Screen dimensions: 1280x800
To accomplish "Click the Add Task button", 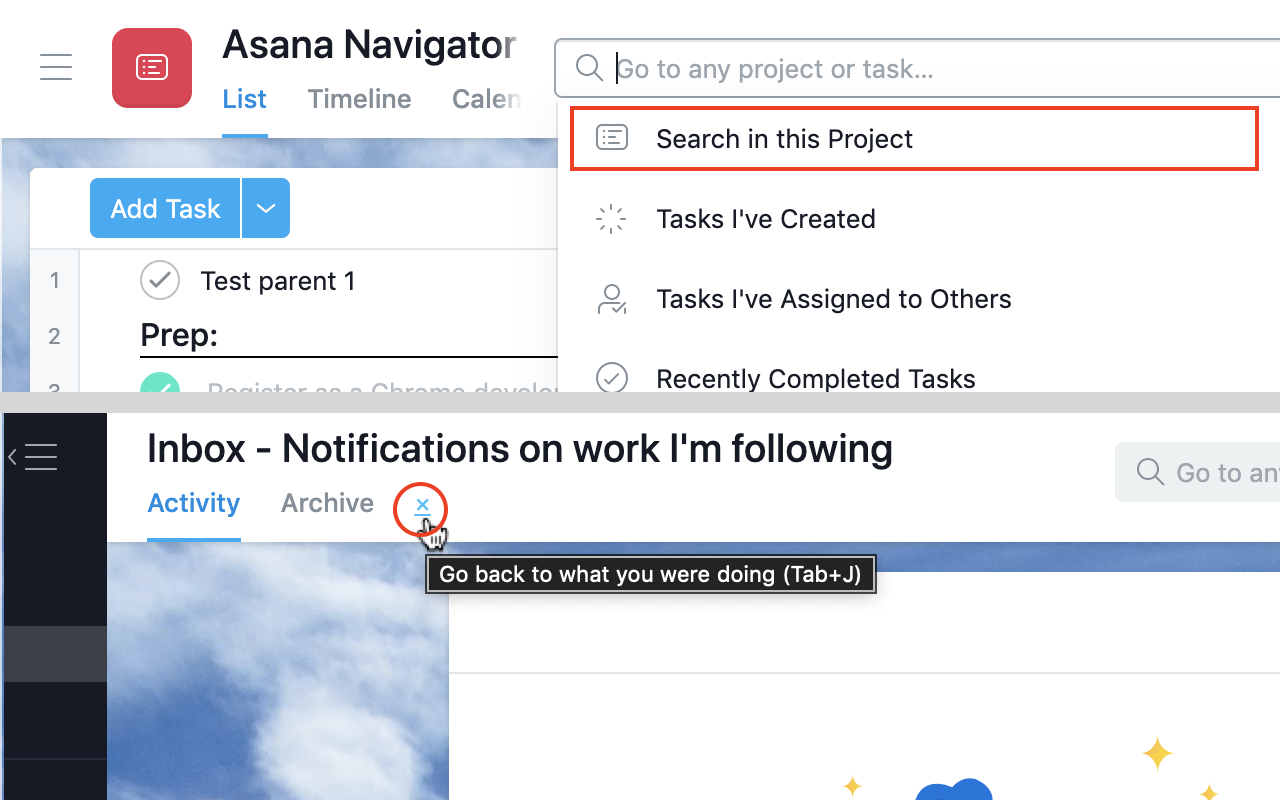I will pos(165,208).
